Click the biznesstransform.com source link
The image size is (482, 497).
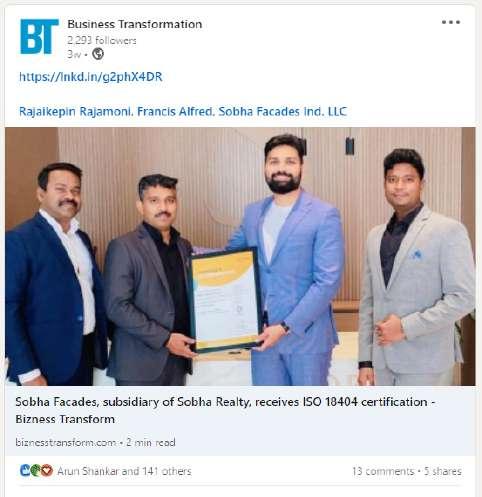coord(66,442)
